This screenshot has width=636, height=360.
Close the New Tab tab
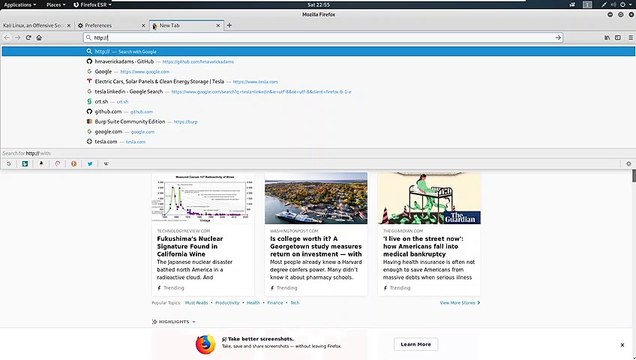pos(218,26)
